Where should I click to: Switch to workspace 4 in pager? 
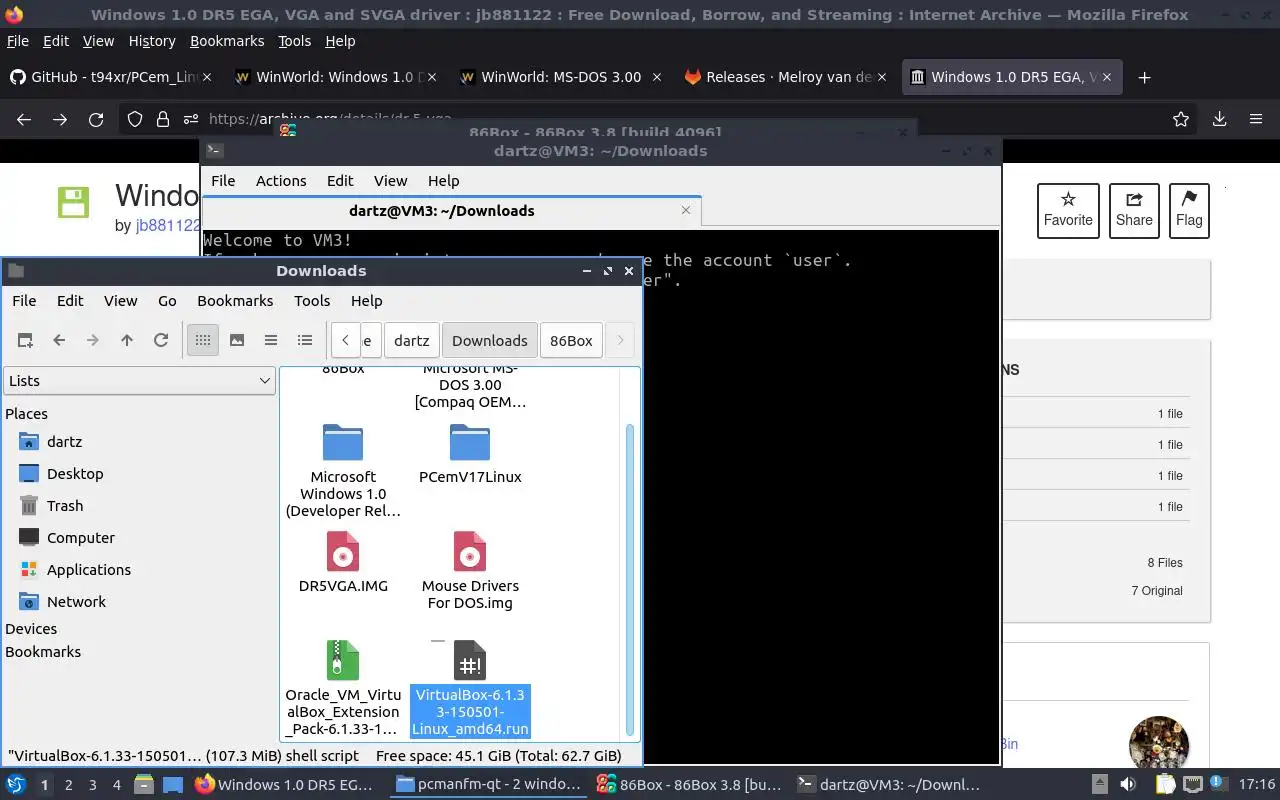(116, 785)
